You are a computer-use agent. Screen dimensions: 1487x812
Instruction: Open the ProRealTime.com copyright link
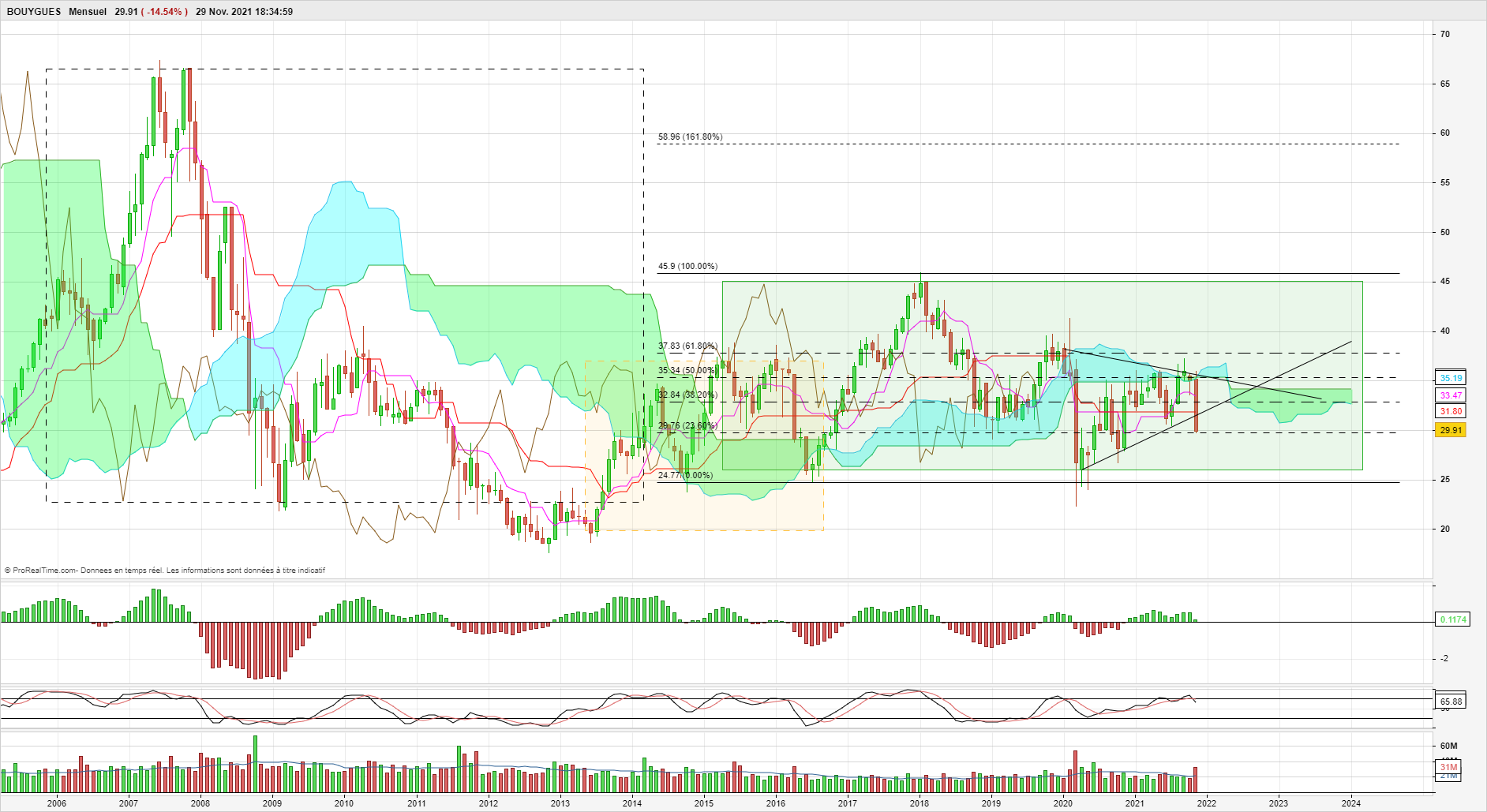(40, 570)
